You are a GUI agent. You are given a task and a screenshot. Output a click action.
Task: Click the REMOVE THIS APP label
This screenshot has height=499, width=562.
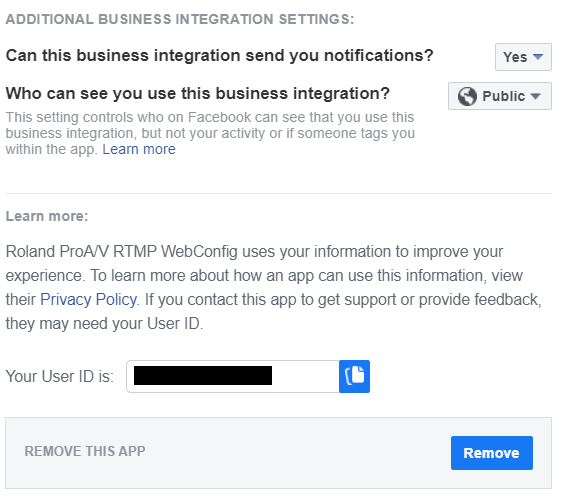[x=85, y=451]
